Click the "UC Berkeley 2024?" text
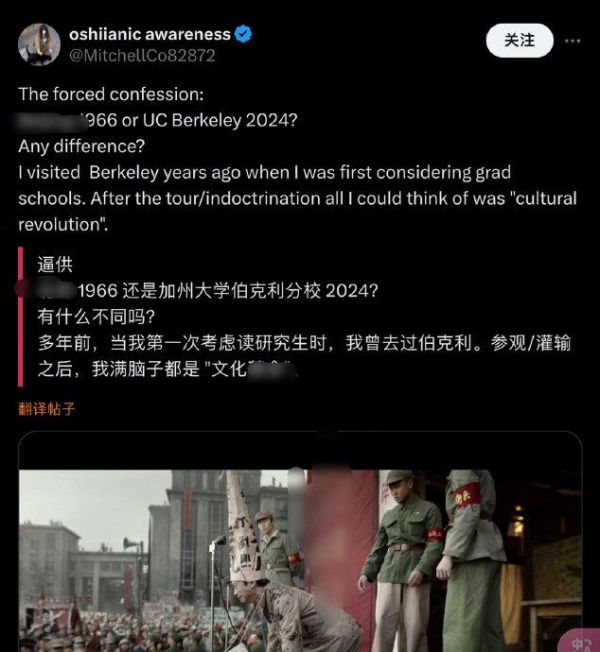This screenshot has height=652, width=600. [220, 121]
